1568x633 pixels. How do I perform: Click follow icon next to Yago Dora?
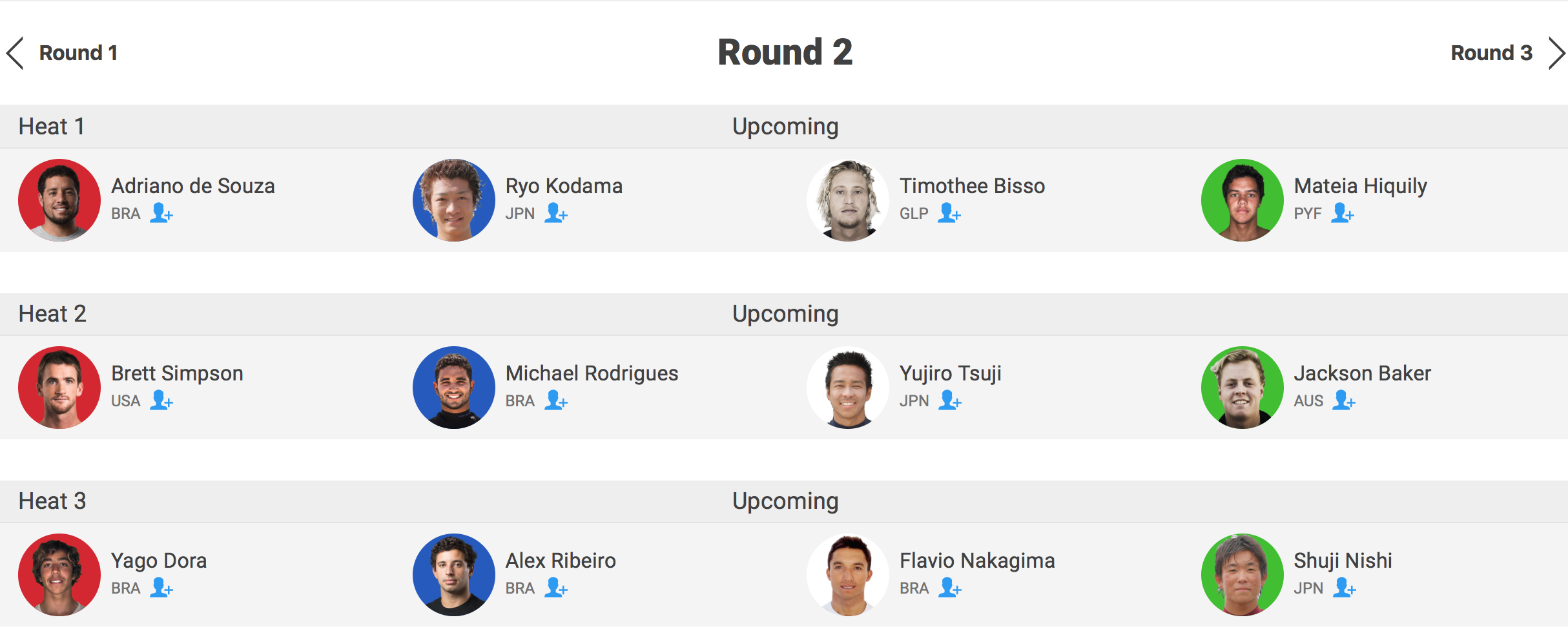(x=161, y=588)
